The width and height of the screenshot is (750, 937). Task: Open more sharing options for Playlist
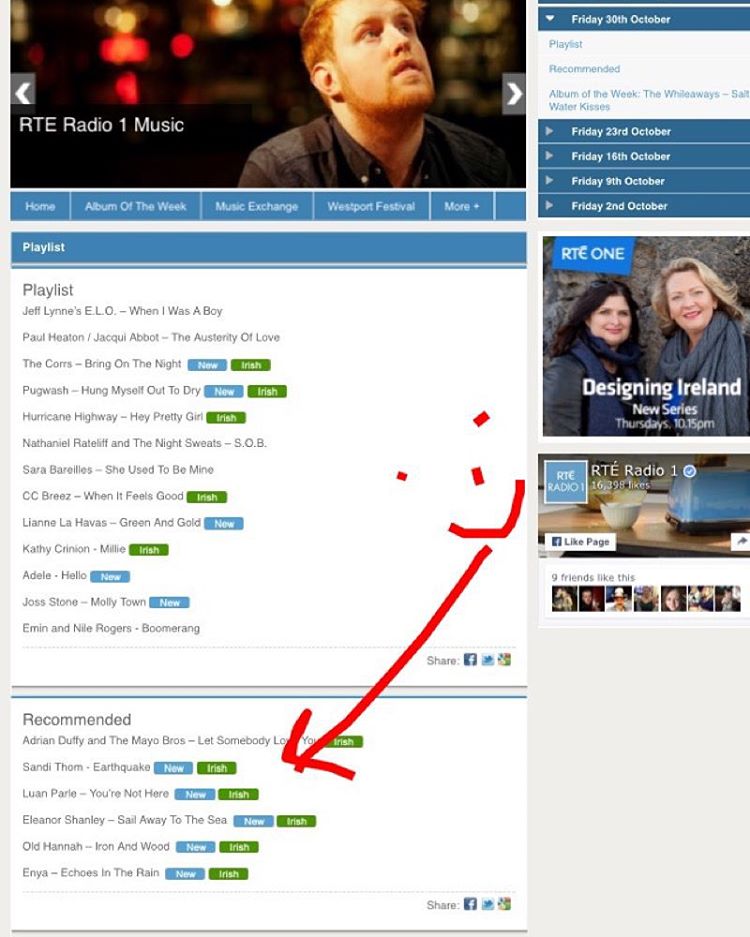tap(504, 660)
